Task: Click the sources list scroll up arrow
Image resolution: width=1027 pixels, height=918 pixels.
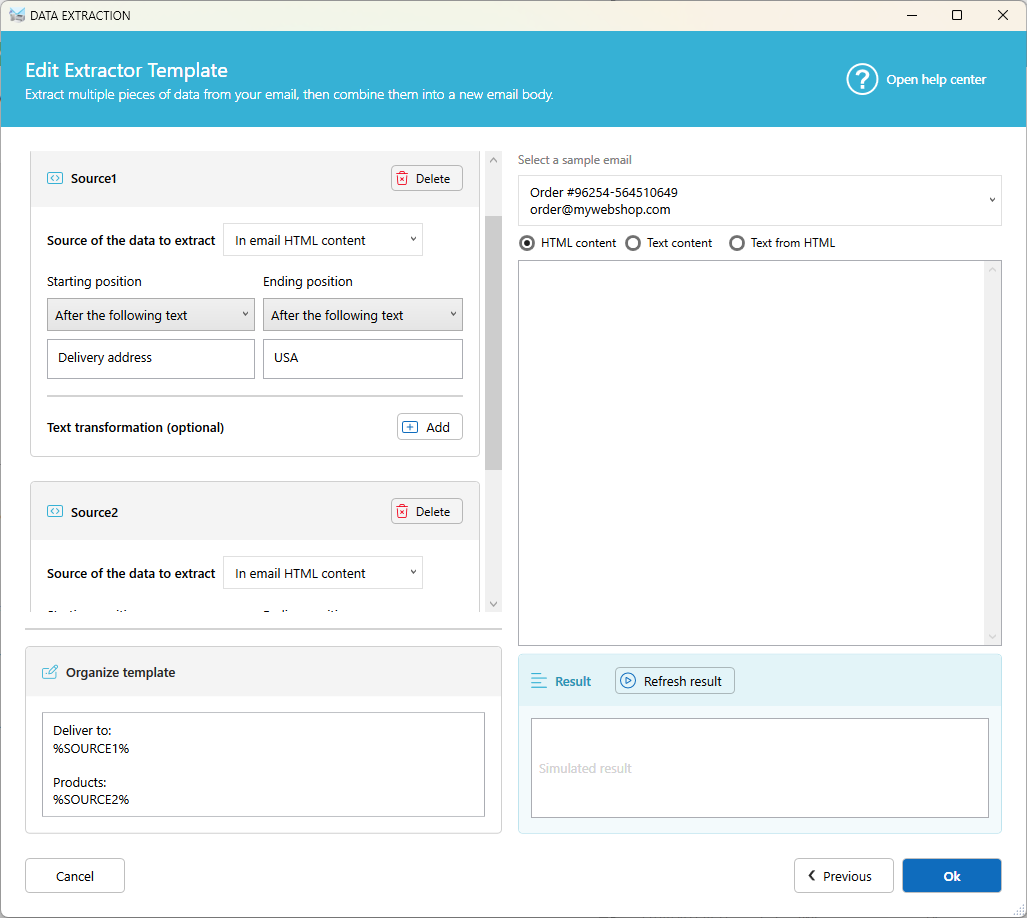Action: click(494, 159)
